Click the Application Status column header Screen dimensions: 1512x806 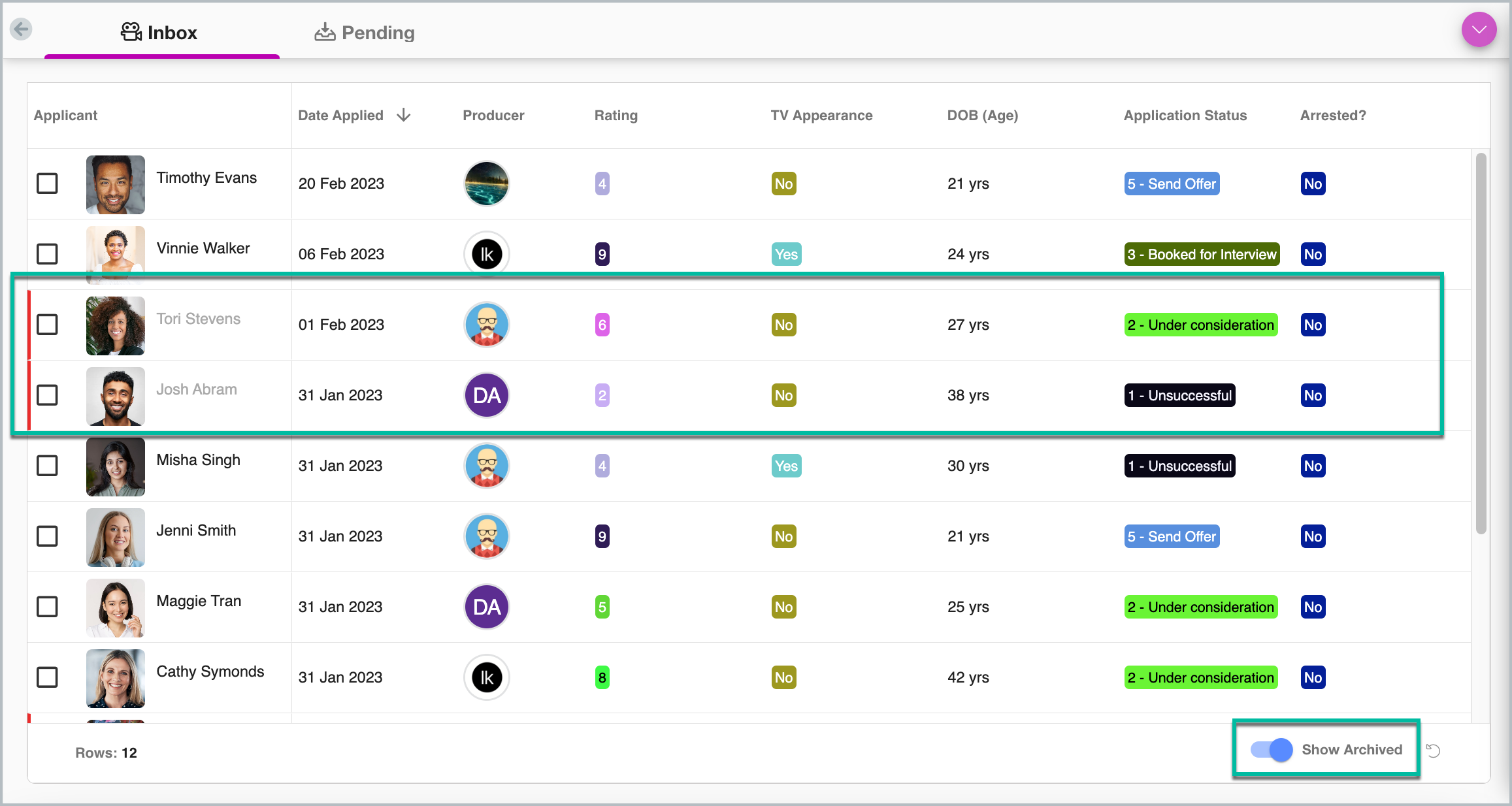click(x=1185, y=116)
